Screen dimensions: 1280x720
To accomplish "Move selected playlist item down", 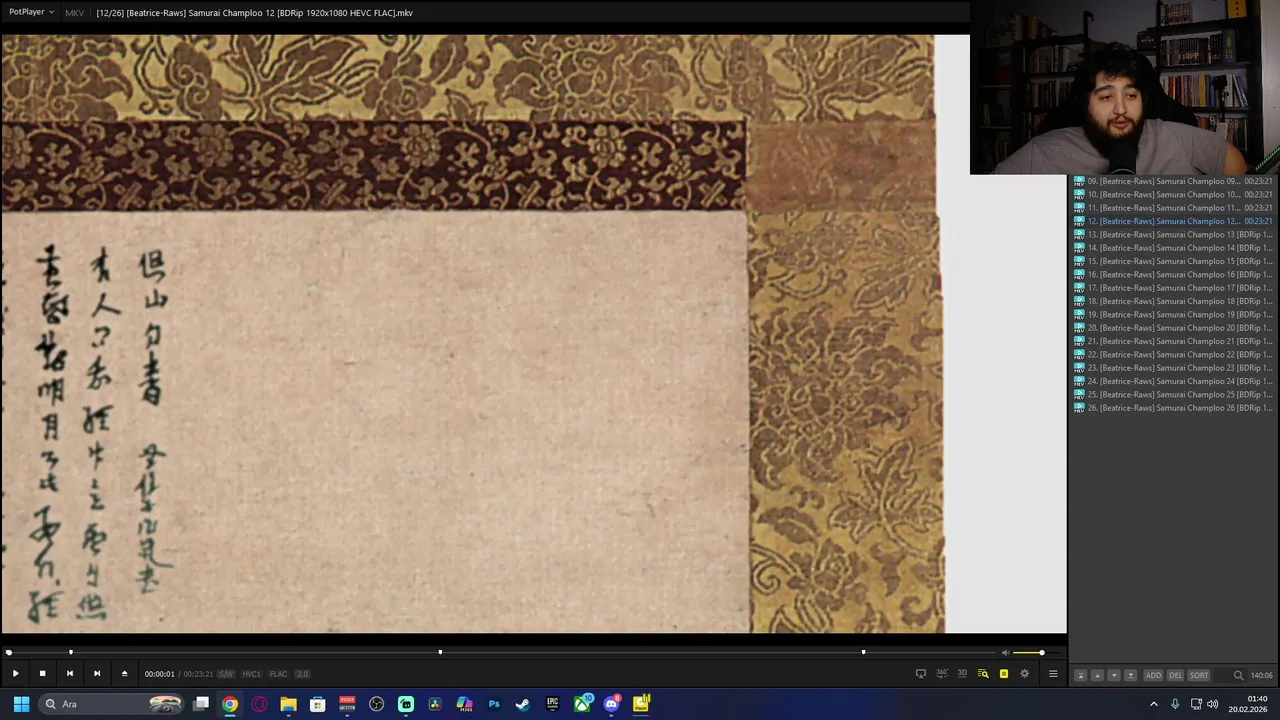I will pyautogui.click(x=1114, y=675).
